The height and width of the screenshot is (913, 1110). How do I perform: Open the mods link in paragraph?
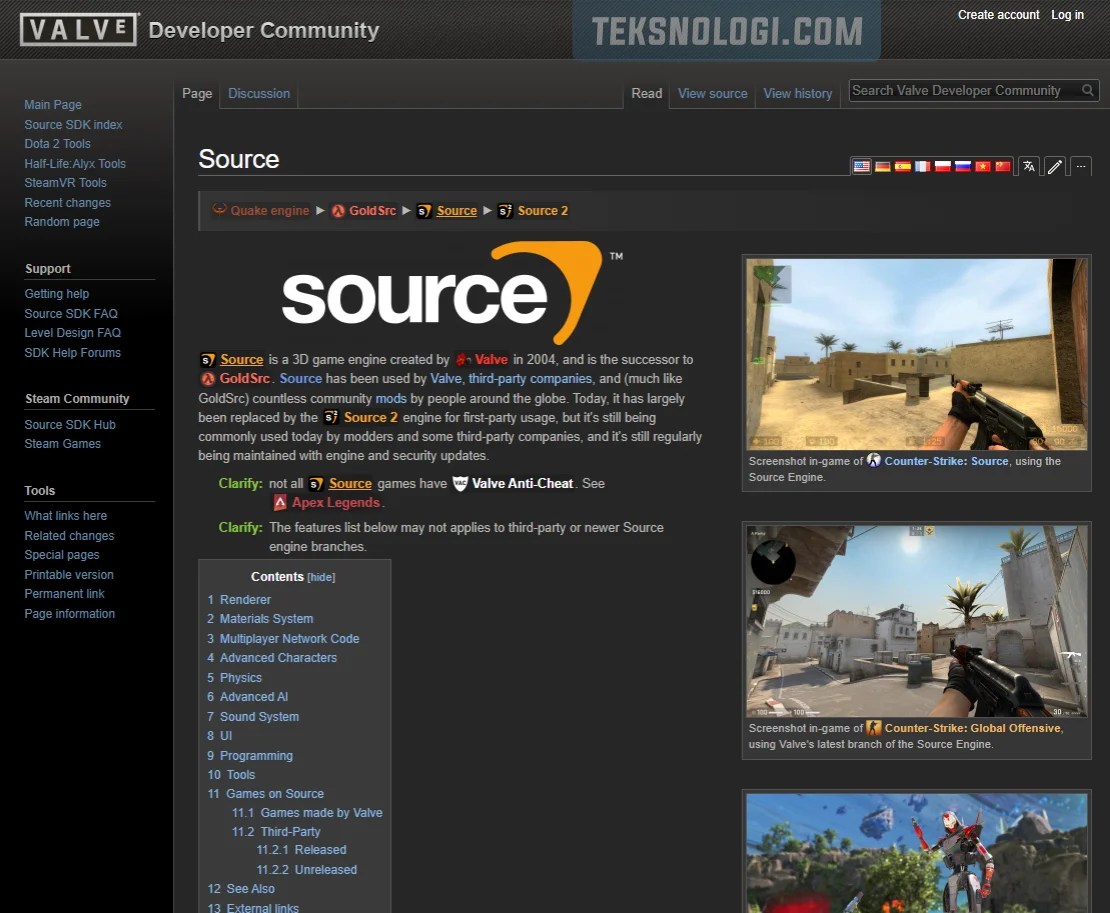[391, 398]
